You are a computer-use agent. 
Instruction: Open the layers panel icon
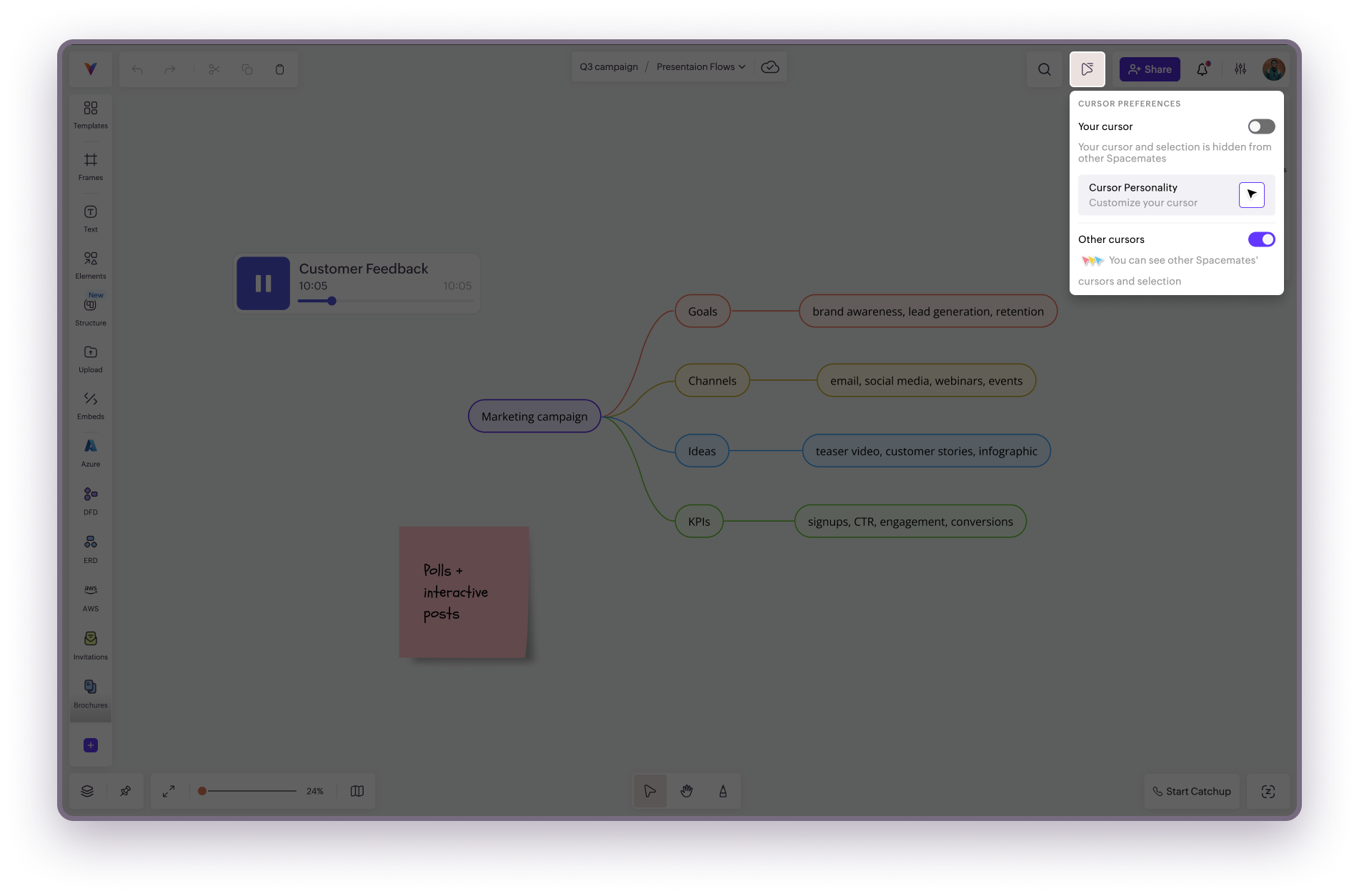coord(87,791)
